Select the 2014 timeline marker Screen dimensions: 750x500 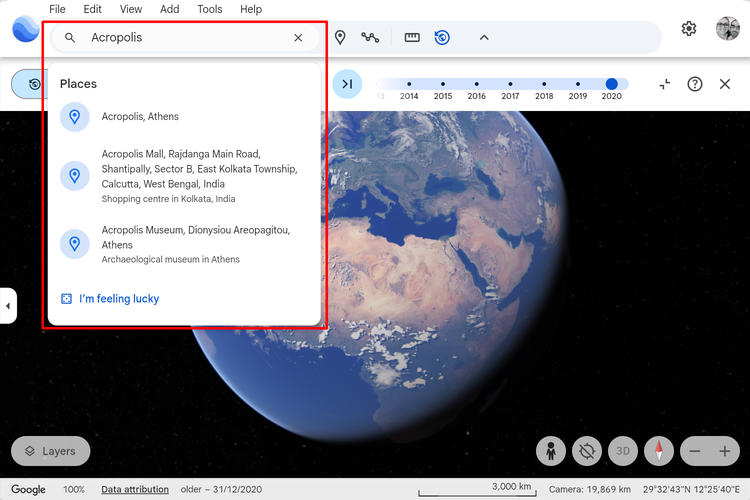point(409,84)
